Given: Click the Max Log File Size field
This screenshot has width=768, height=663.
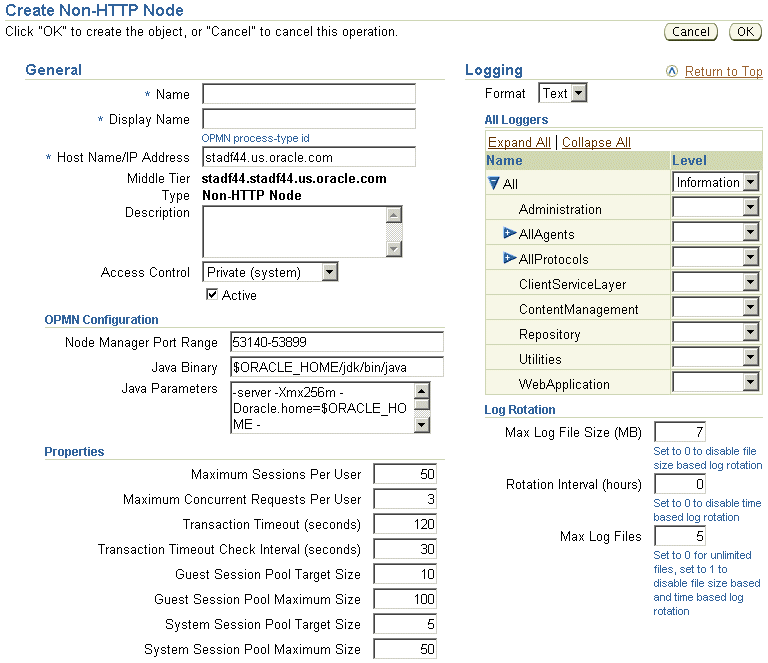Looking at the screenshot, I should click(x=680, y=432).
